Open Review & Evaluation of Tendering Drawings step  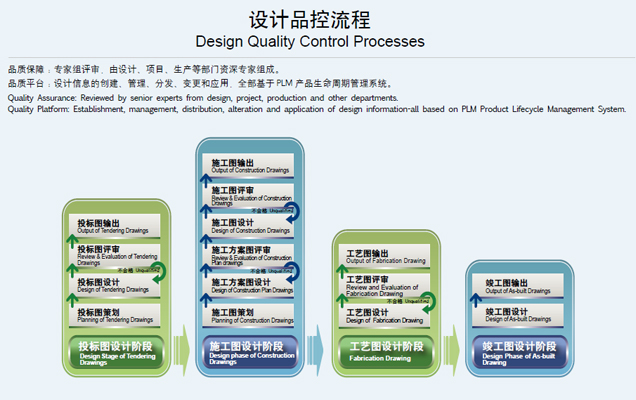click(x=118, y=254)
